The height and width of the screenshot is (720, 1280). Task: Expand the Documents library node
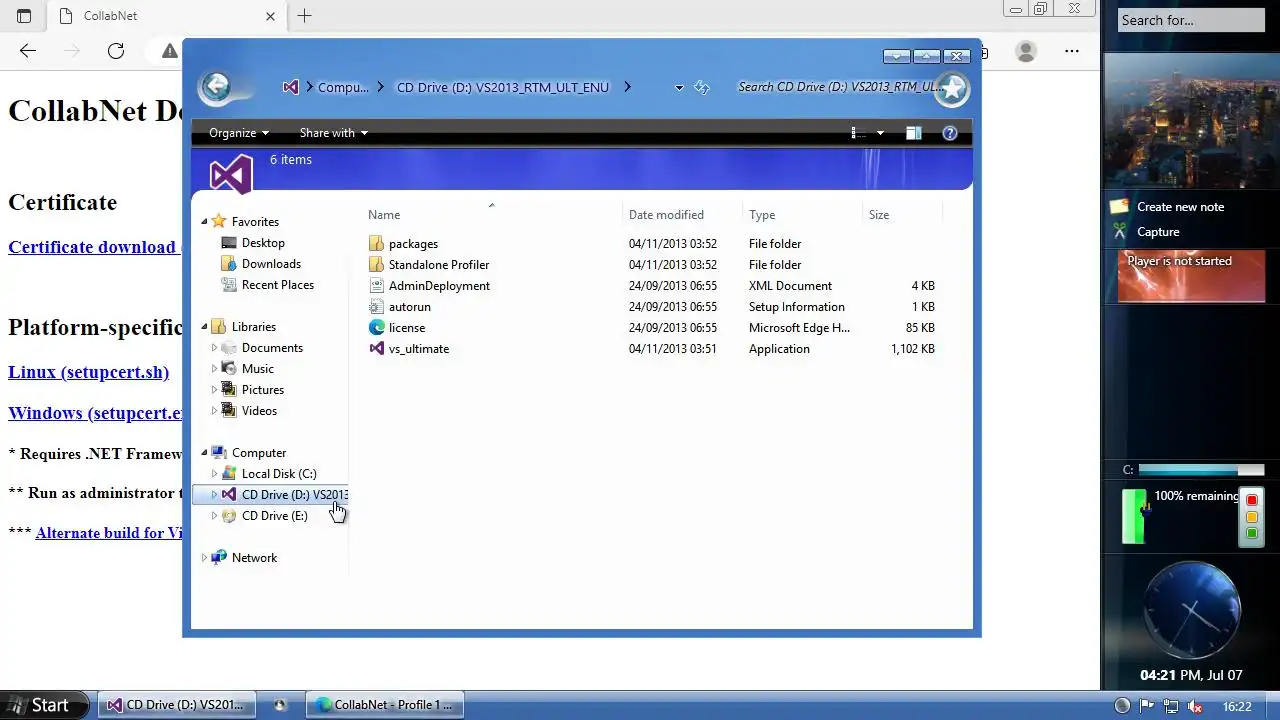point(214,348)
